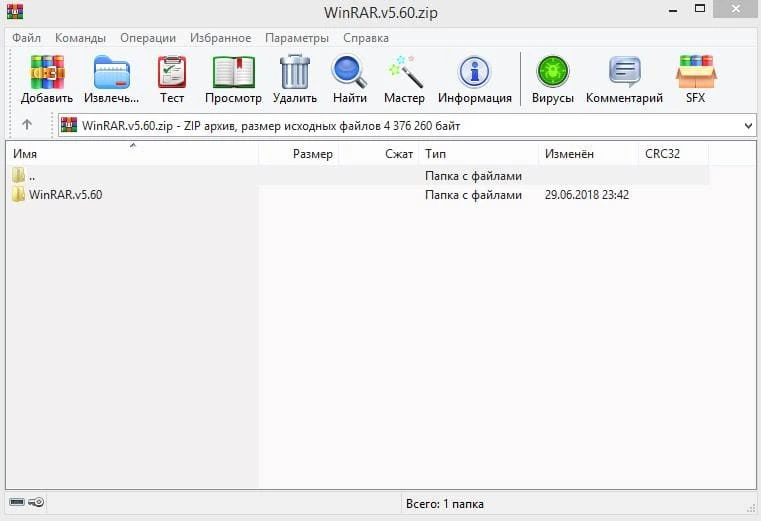Sort by the Размер column header
Screen dimensions: 761x521
[298, 154]
